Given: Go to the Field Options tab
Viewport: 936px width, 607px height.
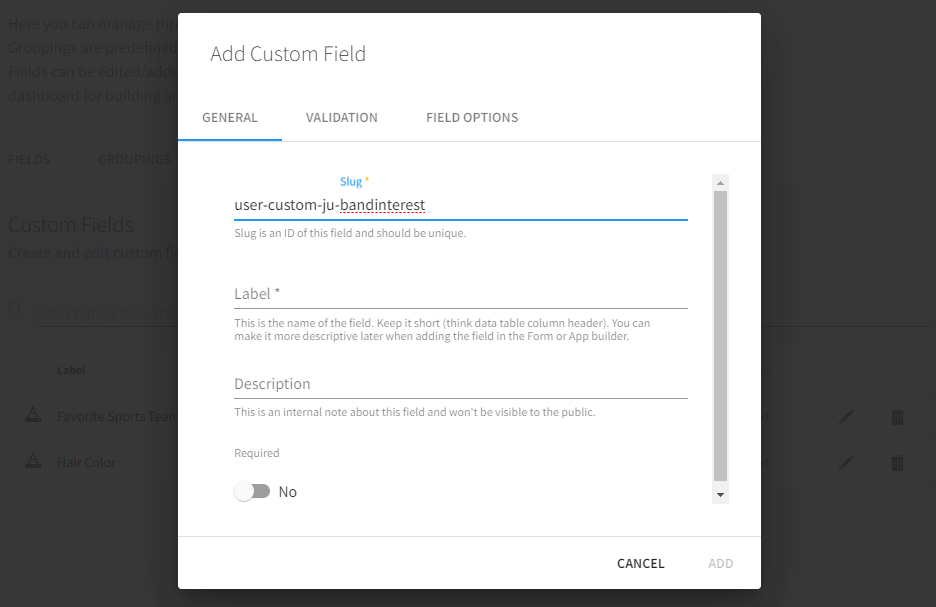Looking at the screenshot, I should pyautogui.click(x=472, y=118).
